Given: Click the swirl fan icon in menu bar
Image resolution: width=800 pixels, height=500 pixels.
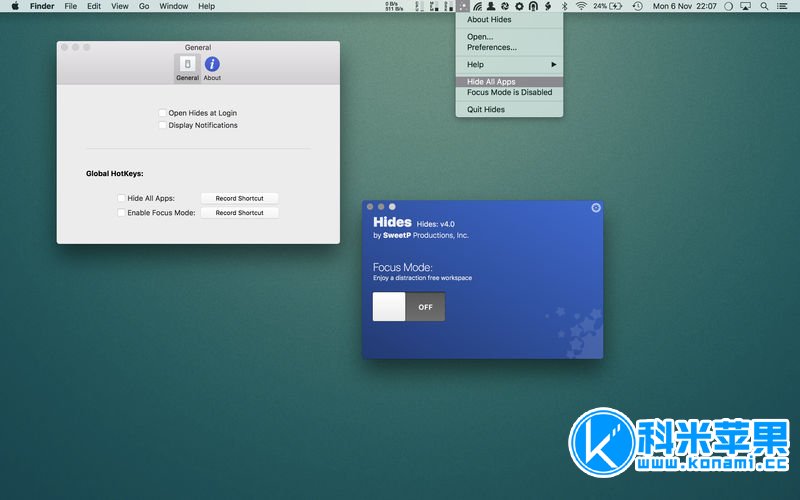Looking at the screenshot, I should 505,6.
